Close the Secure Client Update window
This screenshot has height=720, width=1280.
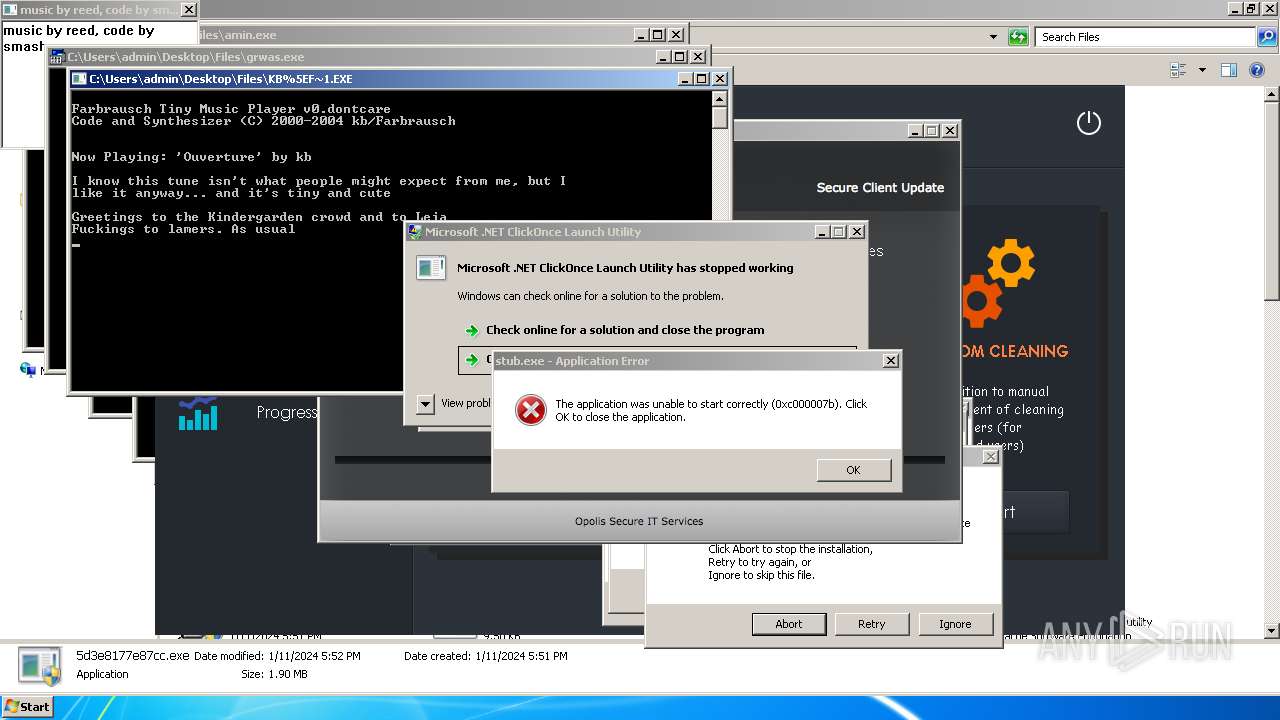(950, 131)
